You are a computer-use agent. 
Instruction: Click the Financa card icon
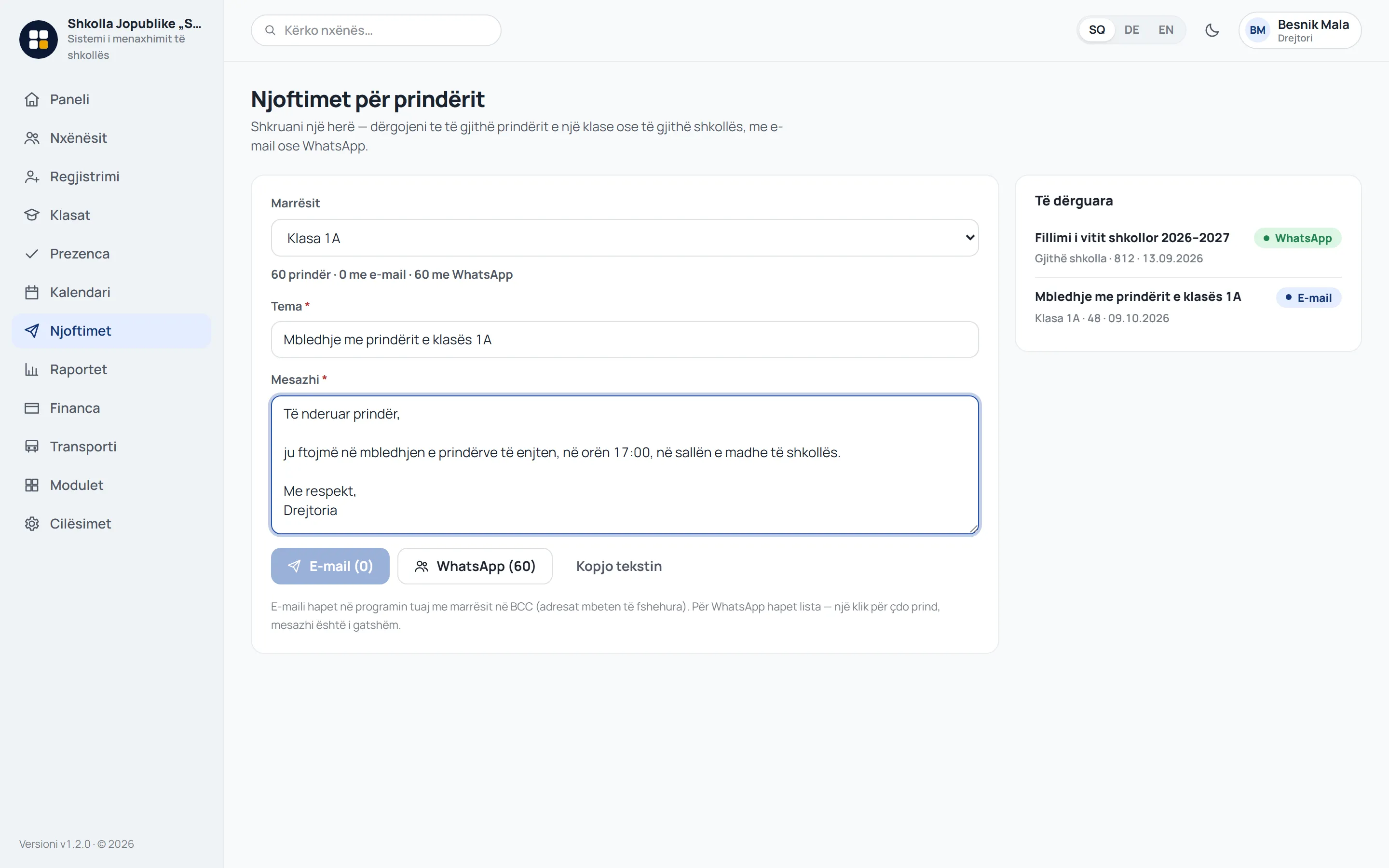[x=32, y=407]
